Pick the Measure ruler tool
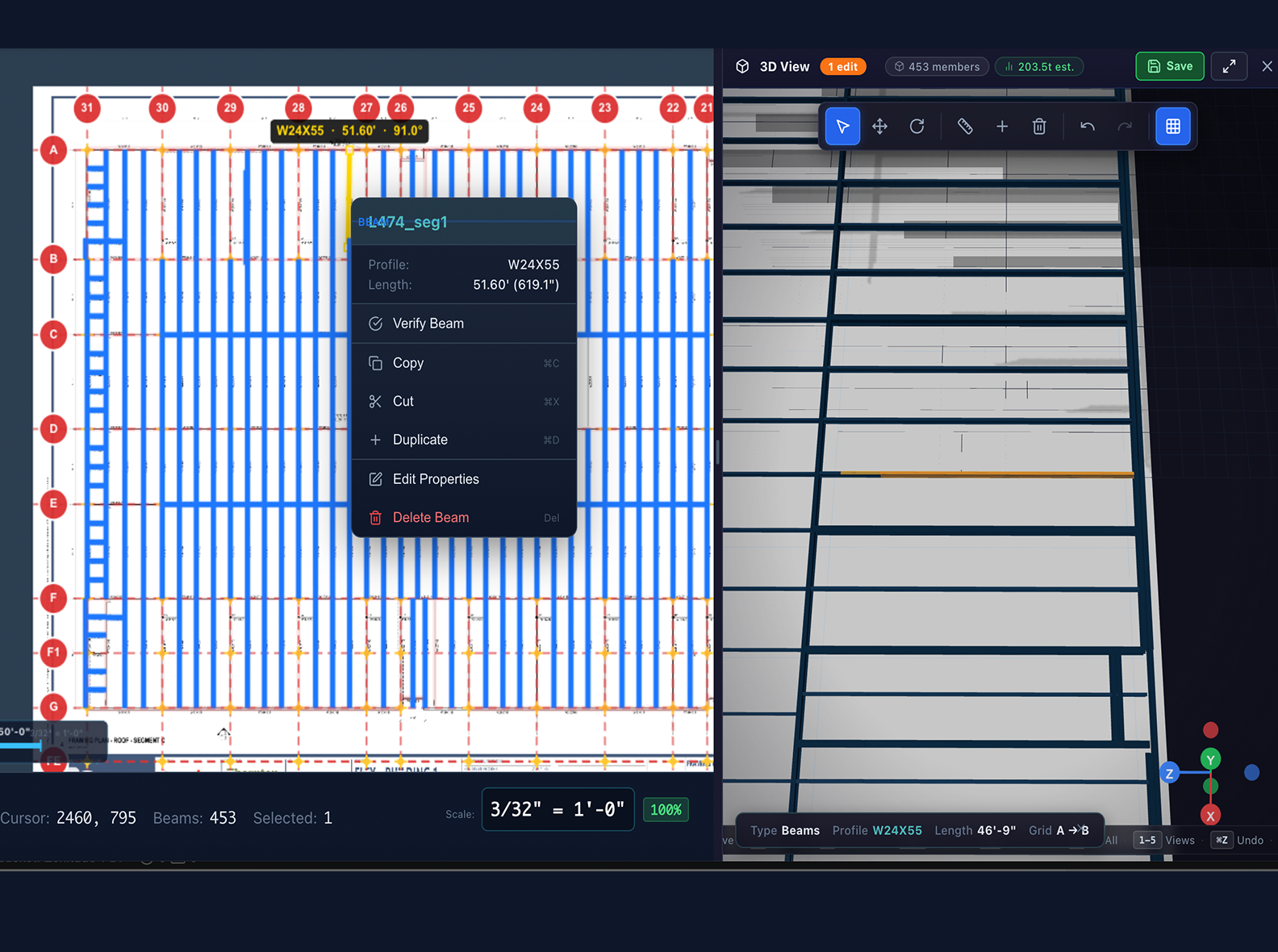1278x952 pixels. (965, 127)
